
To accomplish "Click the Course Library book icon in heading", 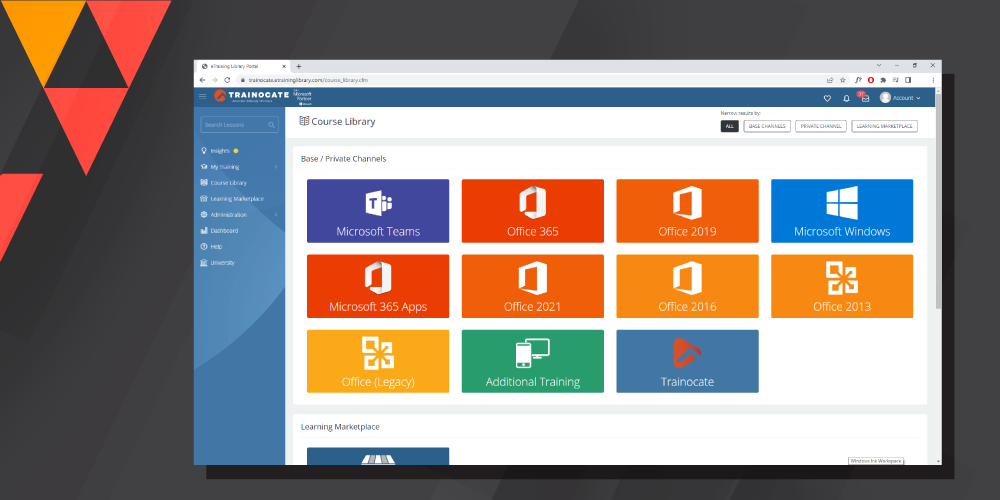I will click(304, 121).
